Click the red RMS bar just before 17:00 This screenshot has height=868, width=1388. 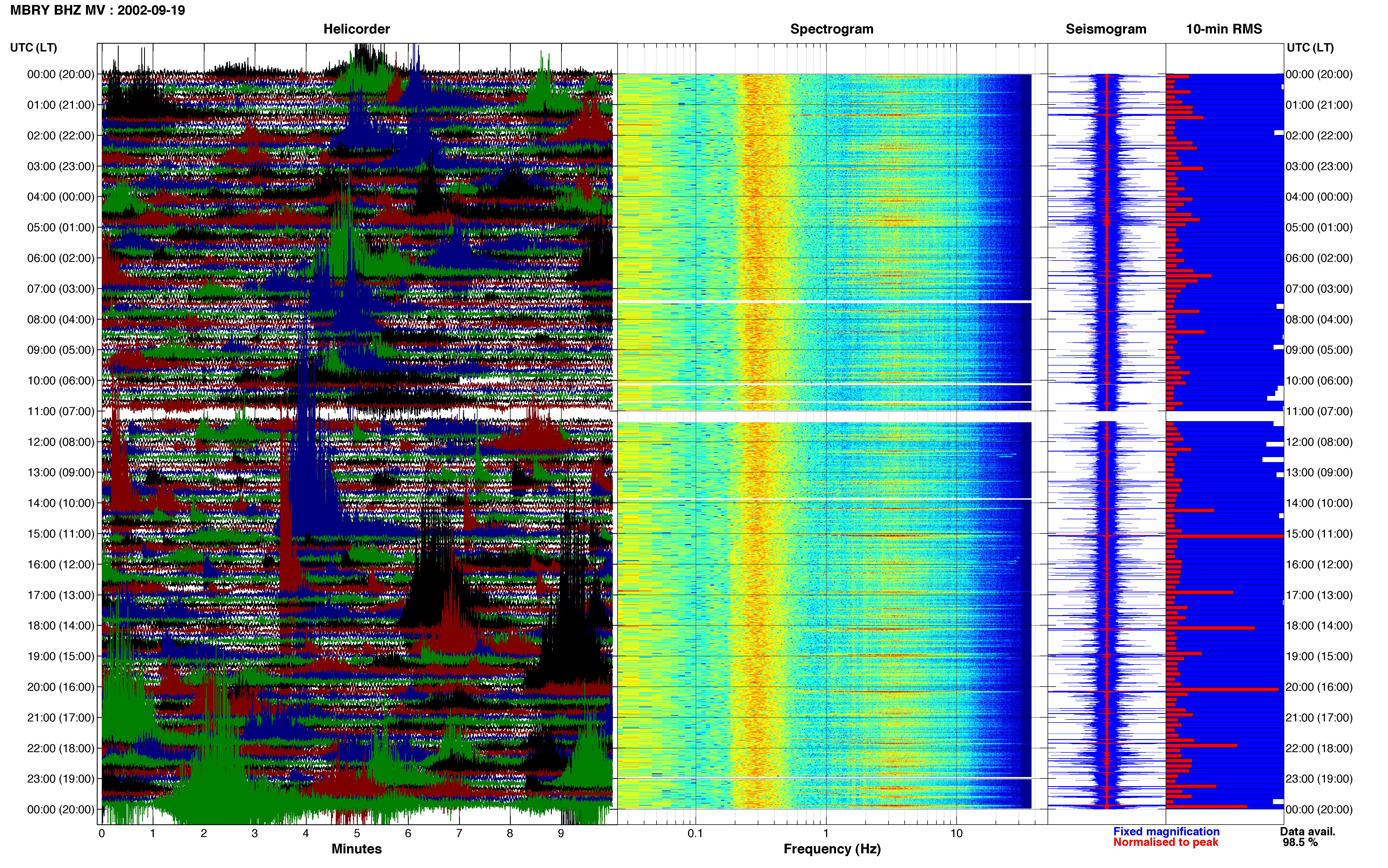click(x=1199, y=592)
